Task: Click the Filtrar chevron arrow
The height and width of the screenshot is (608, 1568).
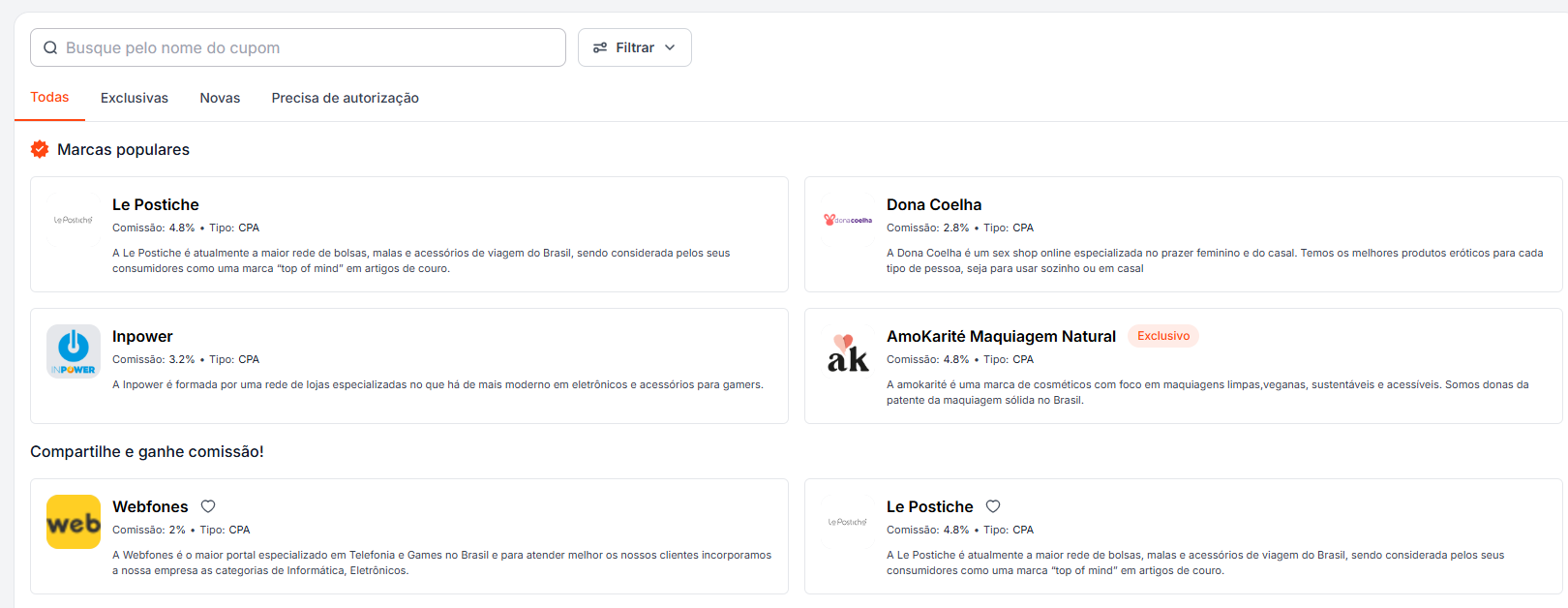Action: [x=670, y=47]
